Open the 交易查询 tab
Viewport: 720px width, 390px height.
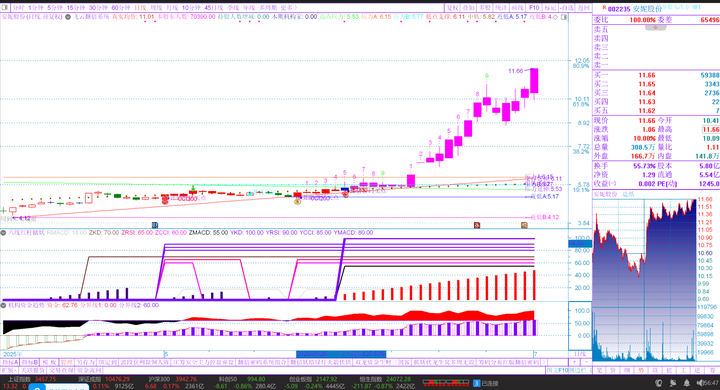pyautogui.click(x=61, y=370)
